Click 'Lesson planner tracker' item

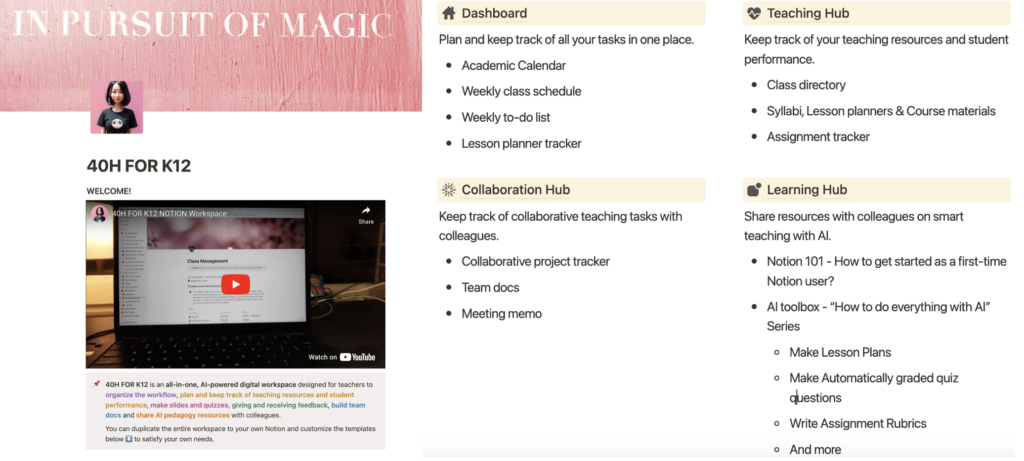(521, 144)
